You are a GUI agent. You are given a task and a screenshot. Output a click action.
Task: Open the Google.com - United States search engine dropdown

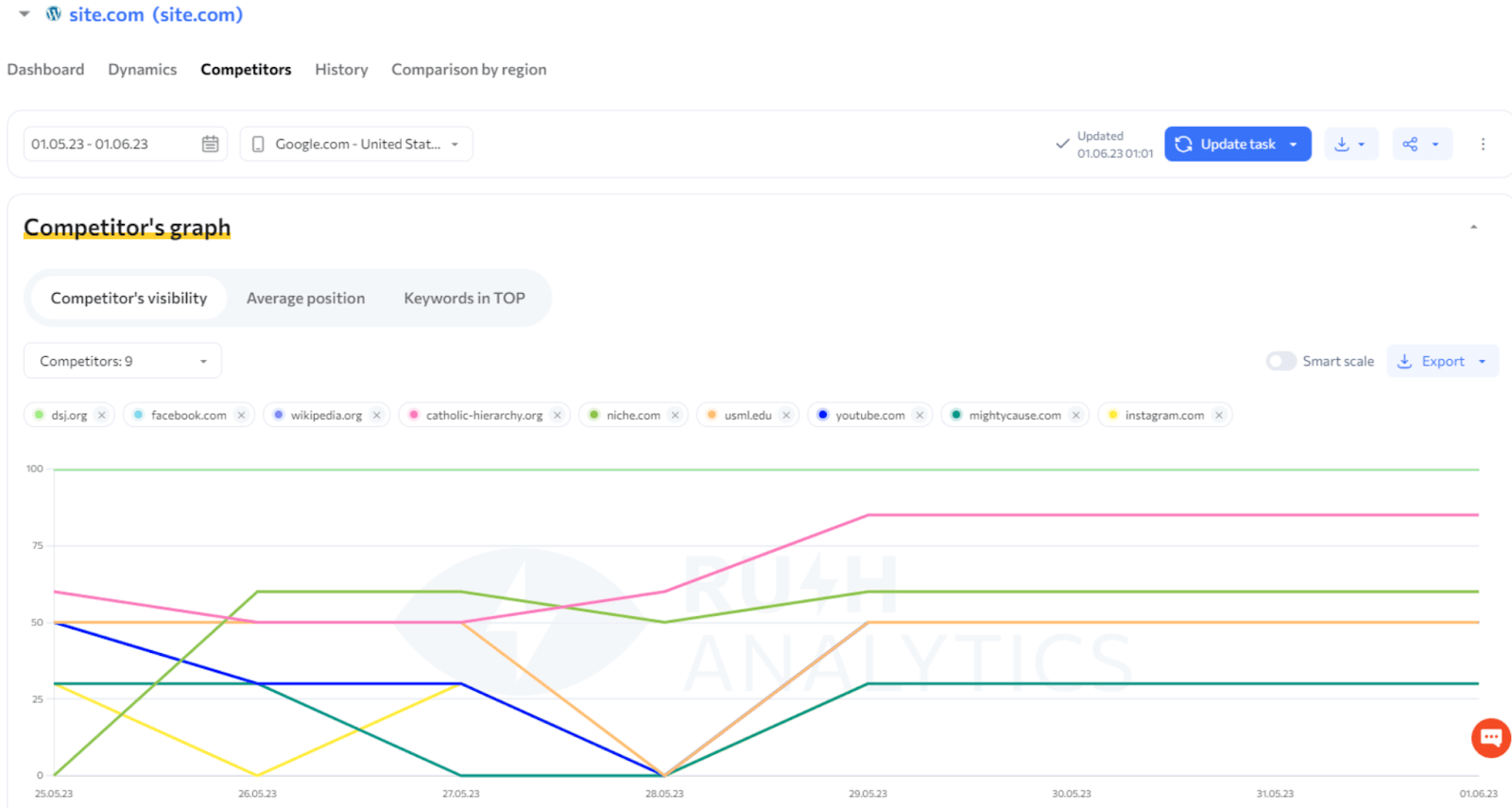[356, 144]
